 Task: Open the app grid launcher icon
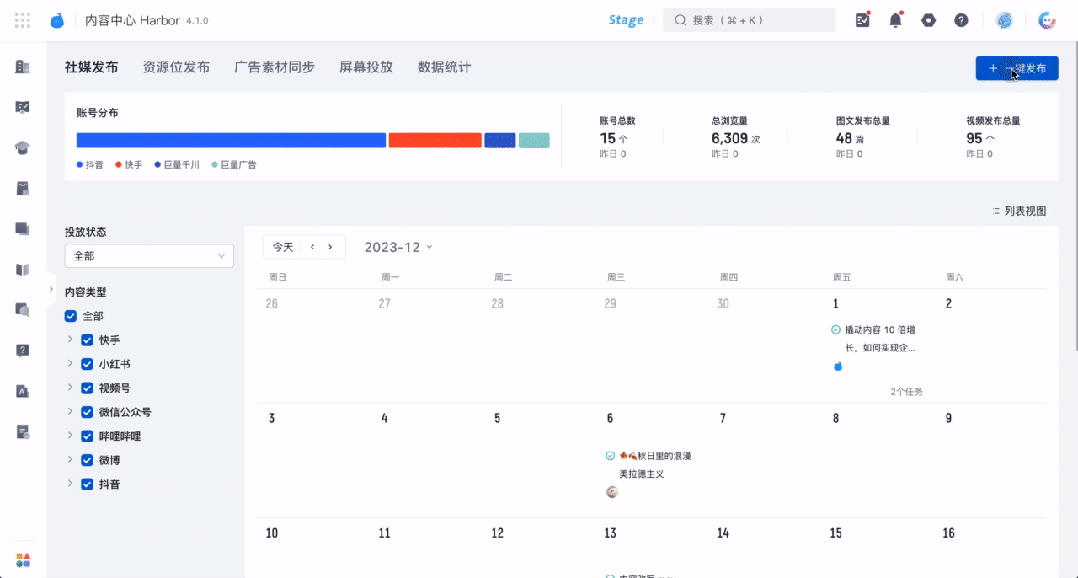coord(22,21)
